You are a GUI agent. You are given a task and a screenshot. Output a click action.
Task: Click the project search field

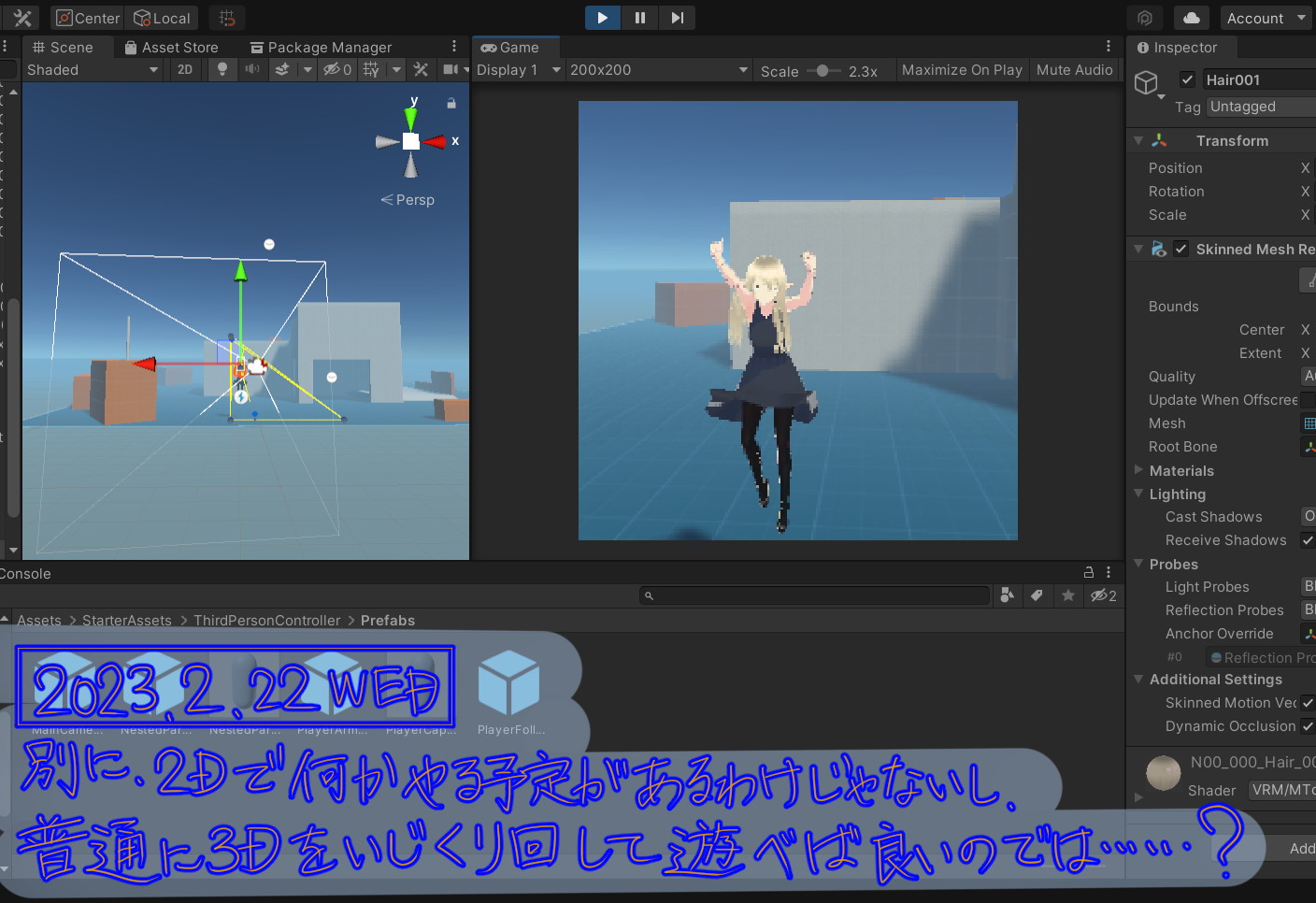tap(815, 595)
